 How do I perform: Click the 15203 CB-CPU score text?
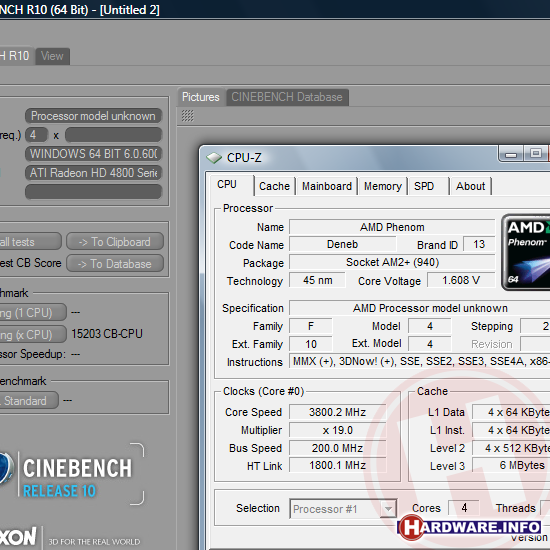point(107,334)
